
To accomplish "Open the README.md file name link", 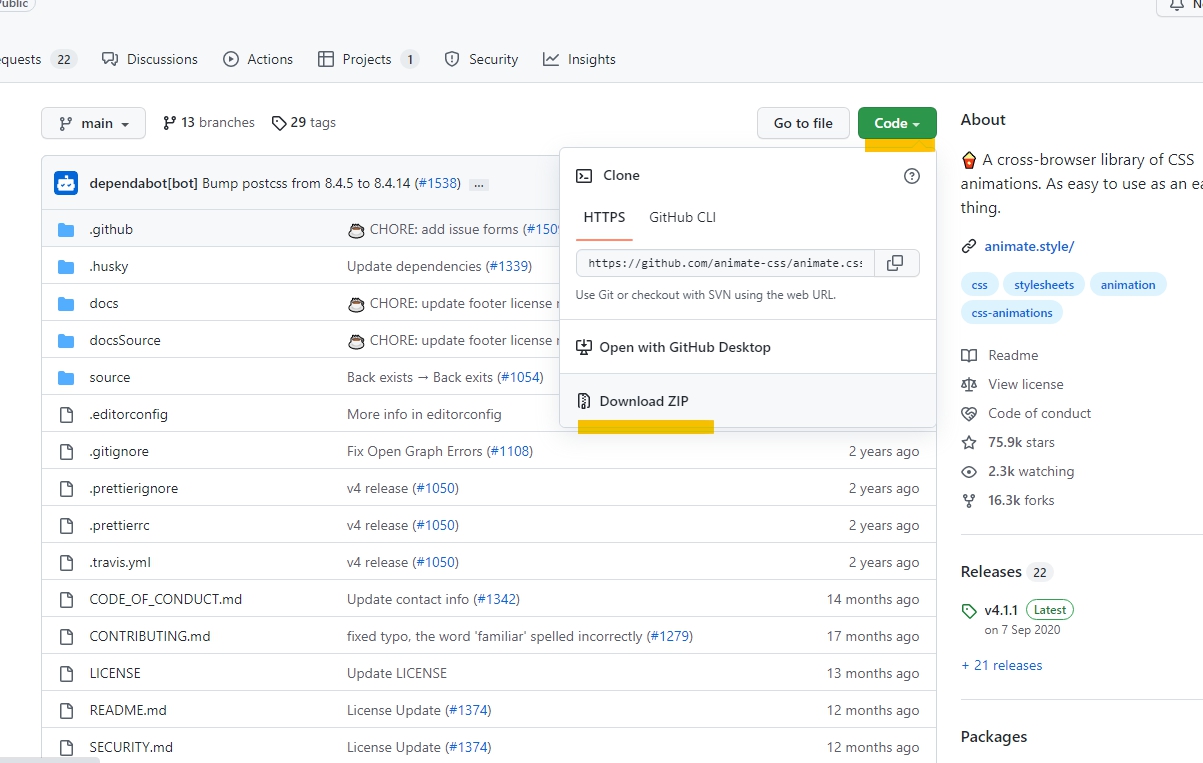I will (x=128, y=710).
